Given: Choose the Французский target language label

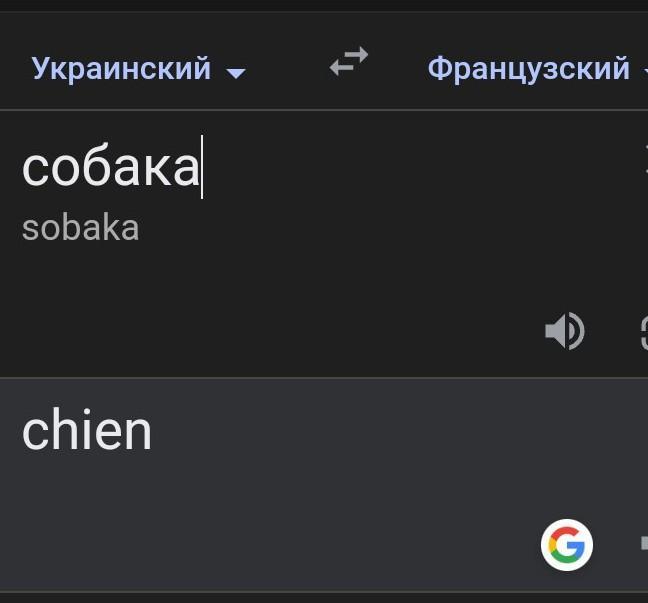Looking at the screenshot, I should click(528, 69).
